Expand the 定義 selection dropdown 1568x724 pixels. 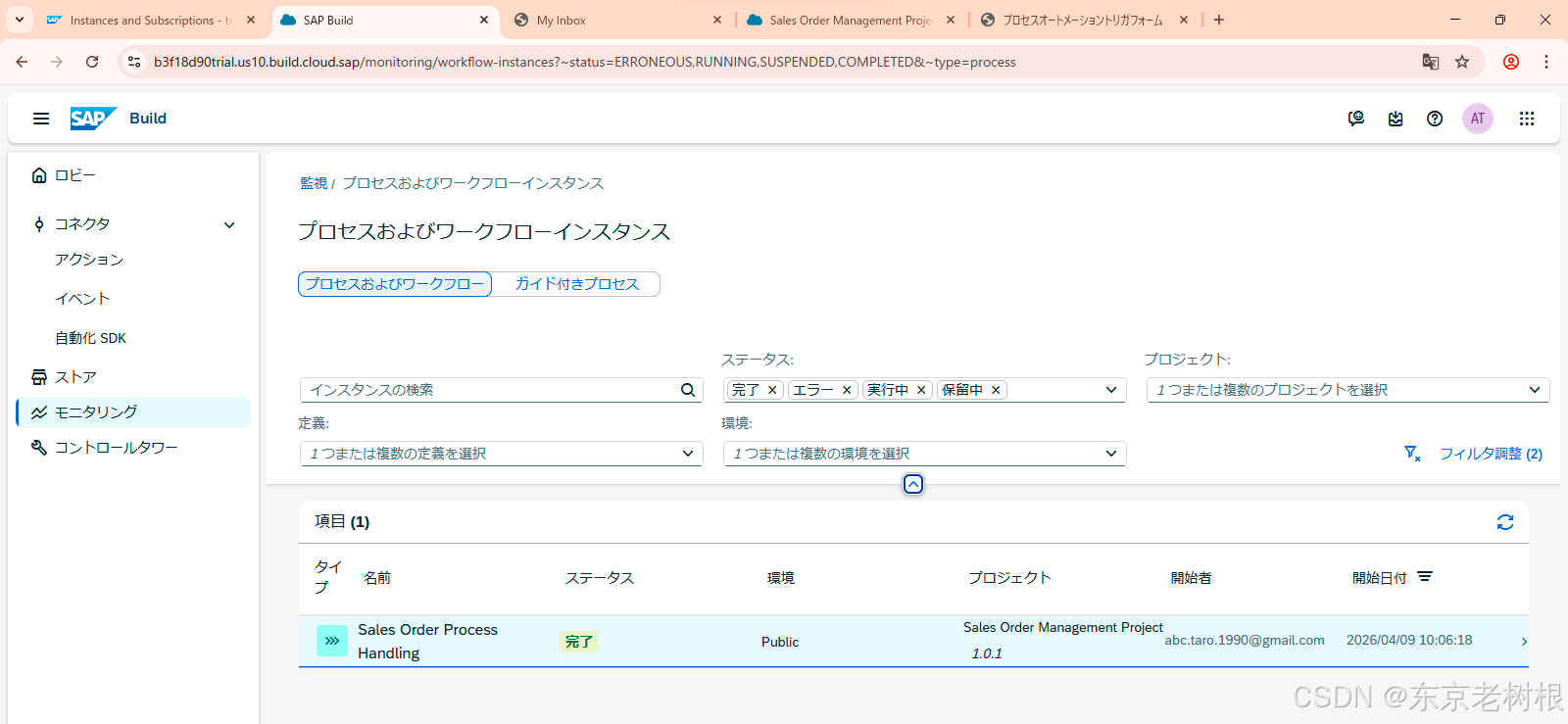coord(688,454)
